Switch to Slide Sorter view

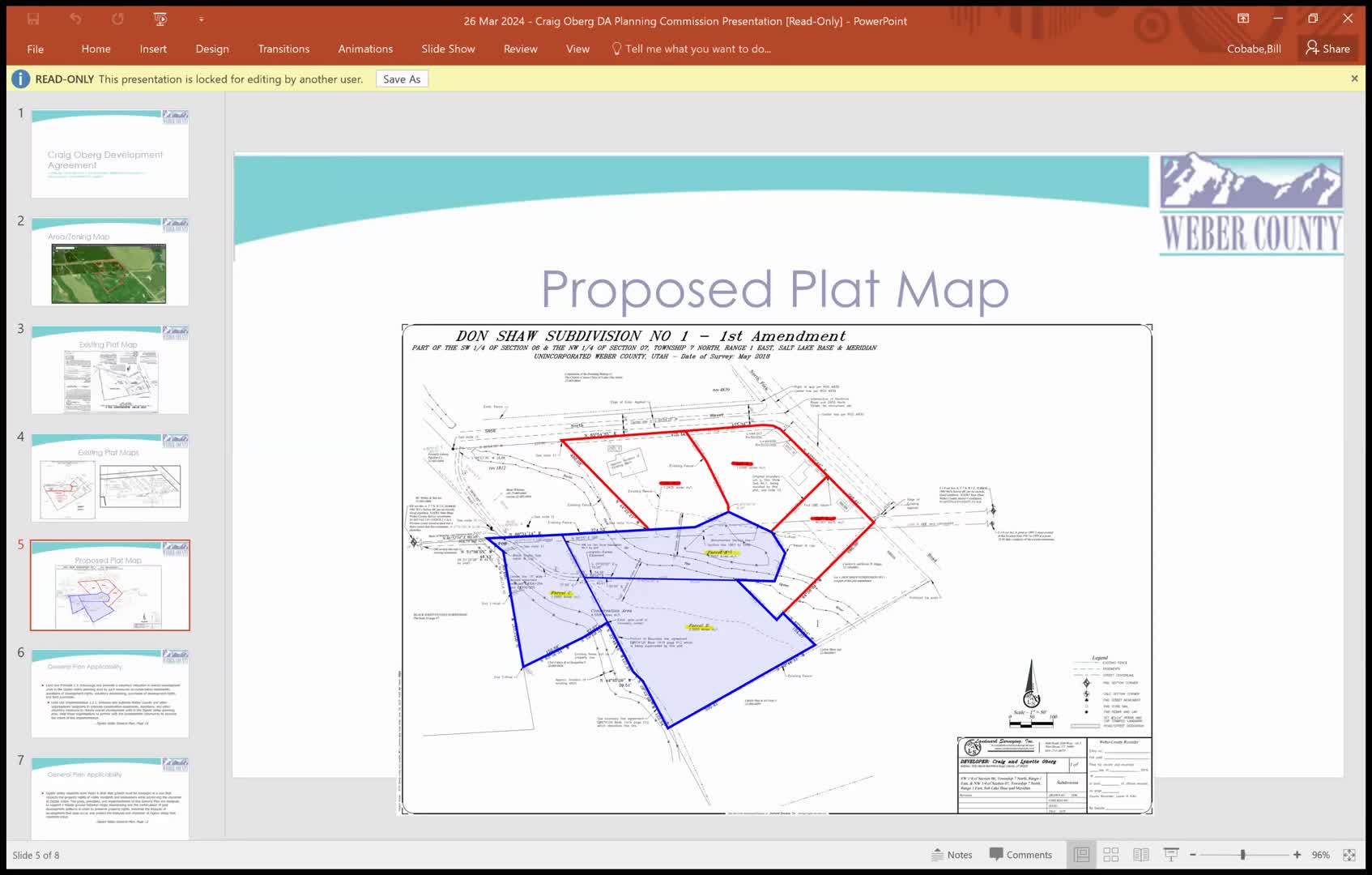click(1111, 855)
